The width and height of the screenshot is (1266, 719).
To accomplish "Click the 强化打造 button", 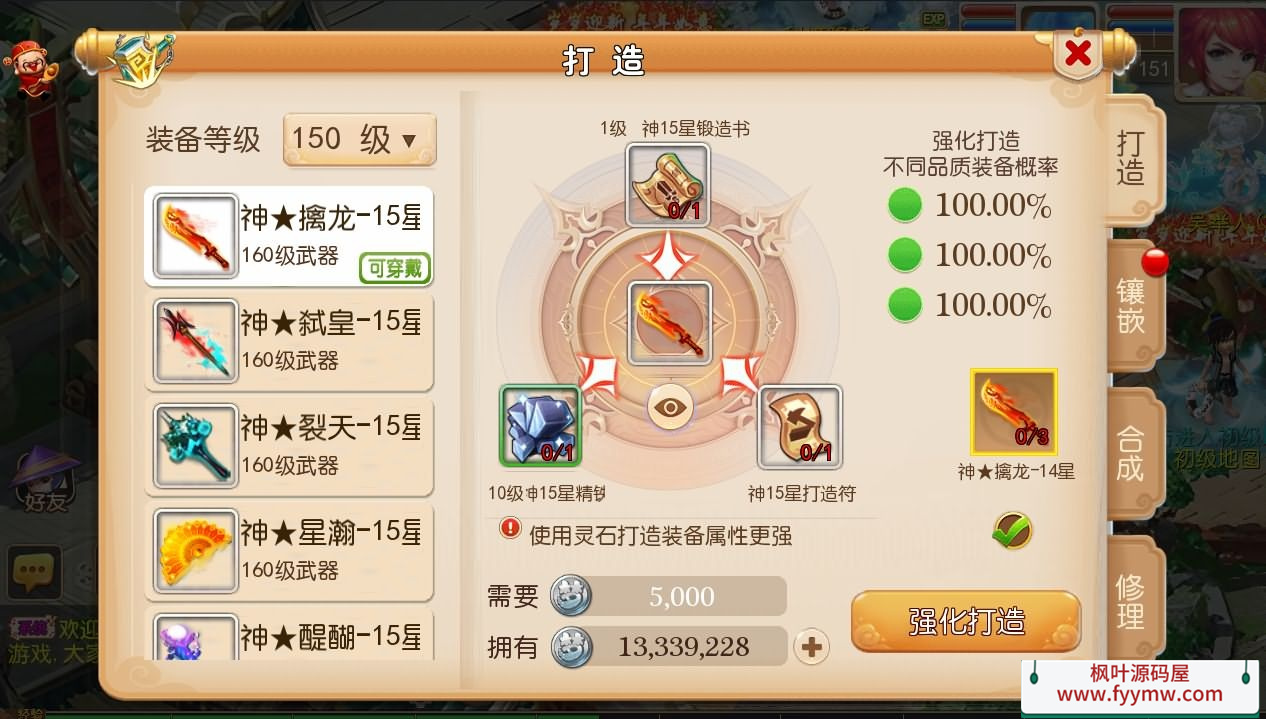I will pyautogui.click(x=966, y=621).
